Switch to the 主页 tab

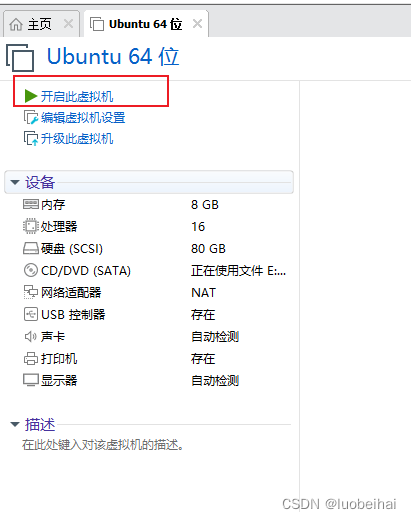click(41, 24)
